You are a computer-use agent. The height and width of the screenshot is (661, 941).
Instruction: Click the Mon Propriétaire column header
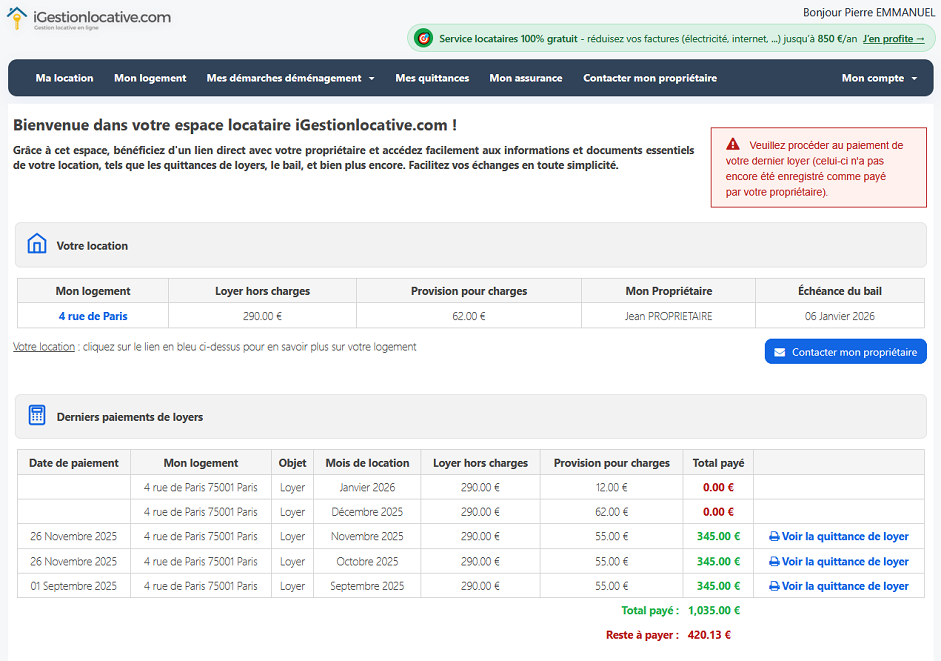click(x=669, y=291)
